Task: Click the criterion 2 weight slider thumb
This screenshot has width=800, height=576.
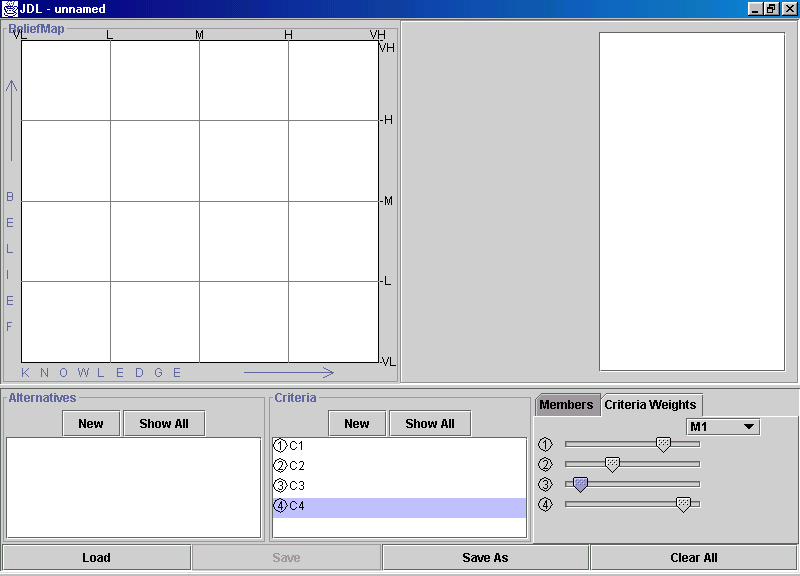Action: (612, 464)
